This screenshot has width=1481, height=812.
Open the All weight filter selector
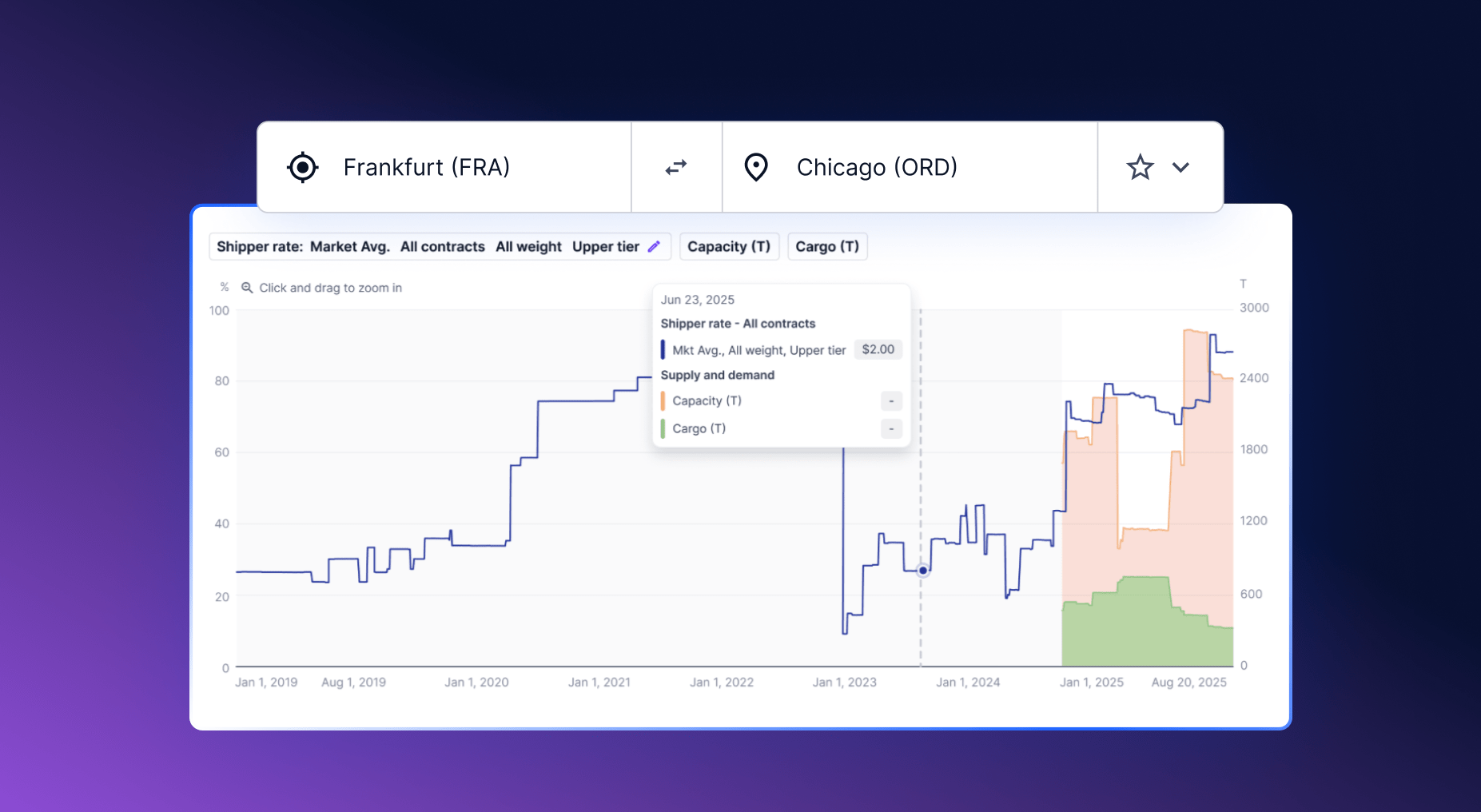click(528, 246)
